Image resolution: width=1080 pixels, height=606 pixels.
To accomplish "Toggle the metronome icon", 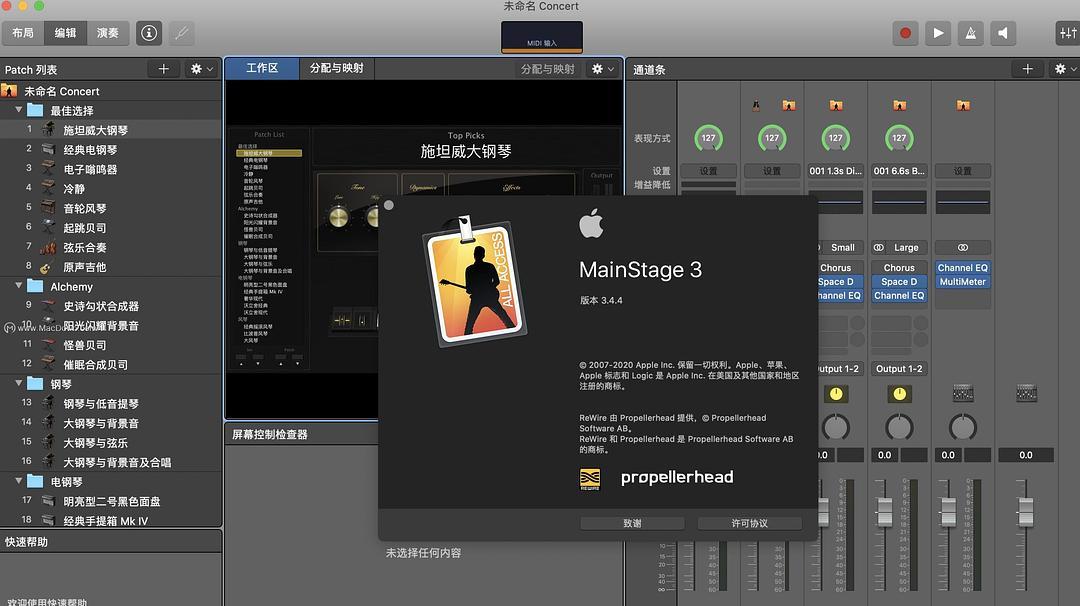I will pos(970,33).
